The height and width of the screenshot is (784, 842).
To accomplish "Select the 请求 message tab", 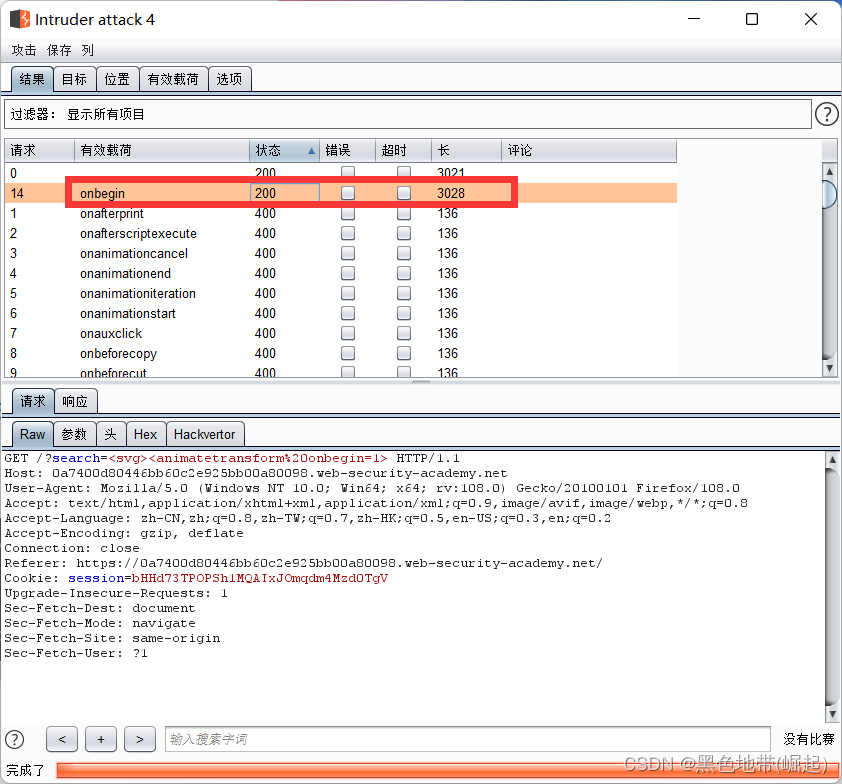I will click(33, 401).
